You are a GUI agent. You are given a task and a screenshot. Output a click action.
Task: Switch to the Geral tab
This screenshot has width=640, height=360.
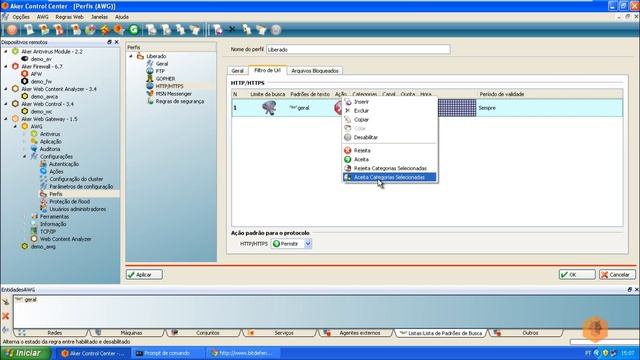click(238, 71)
